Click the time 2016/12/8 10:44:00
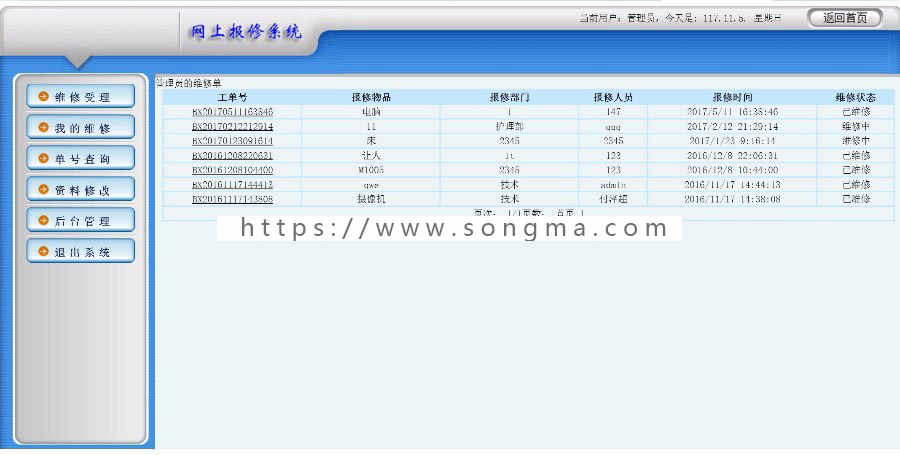 pyautogui.click(x=732, y=170)
